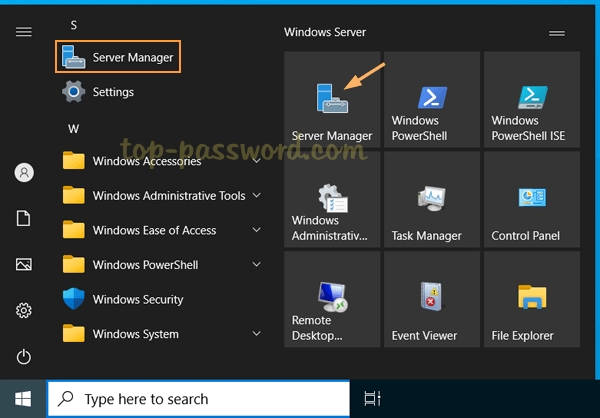600x418 pixels.
Task: Launch the Event Viewer tile
Action: pyautogui.click(x=431, y=299)
